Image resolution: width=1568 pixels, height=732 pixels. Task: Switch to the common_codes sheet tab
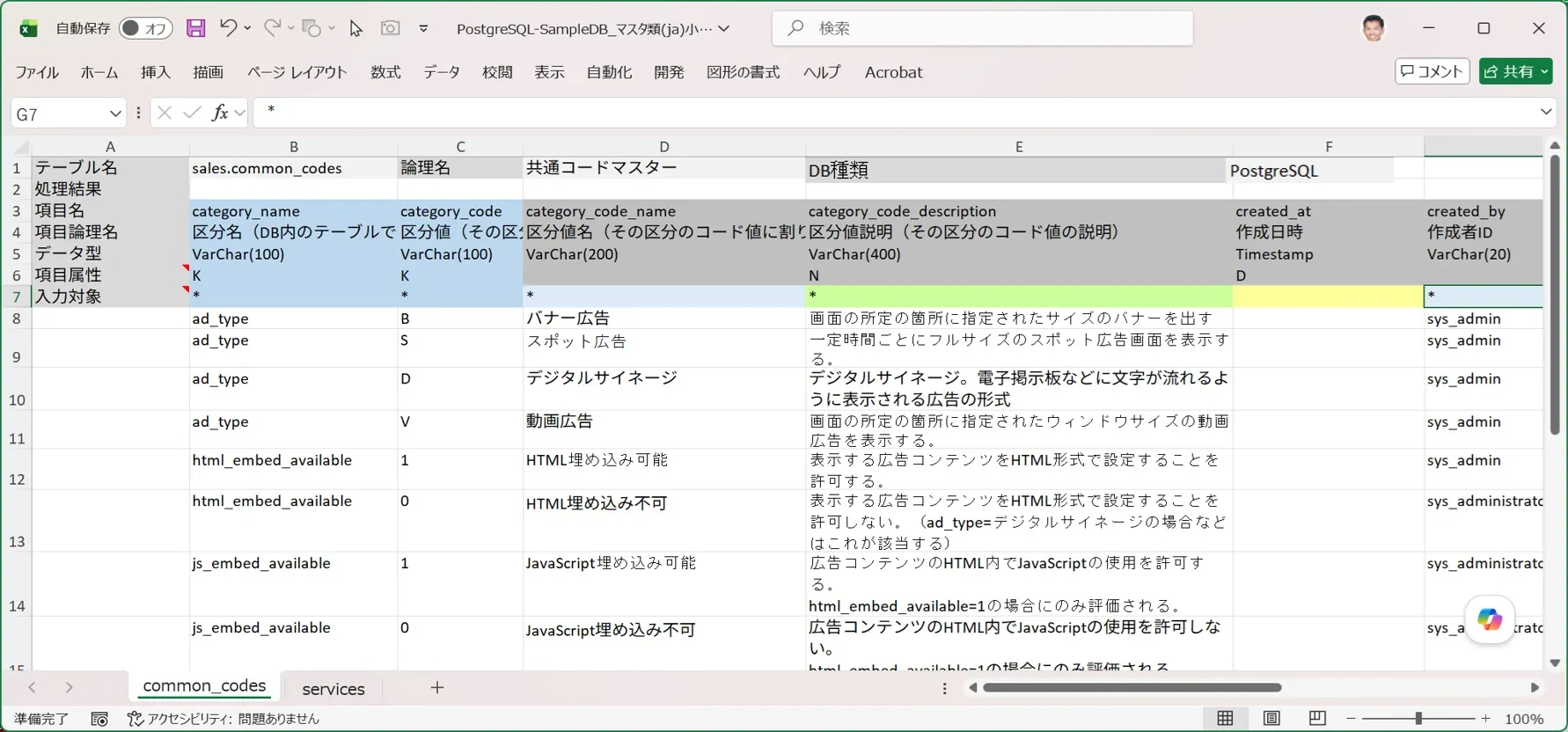[x=204, y=686]
